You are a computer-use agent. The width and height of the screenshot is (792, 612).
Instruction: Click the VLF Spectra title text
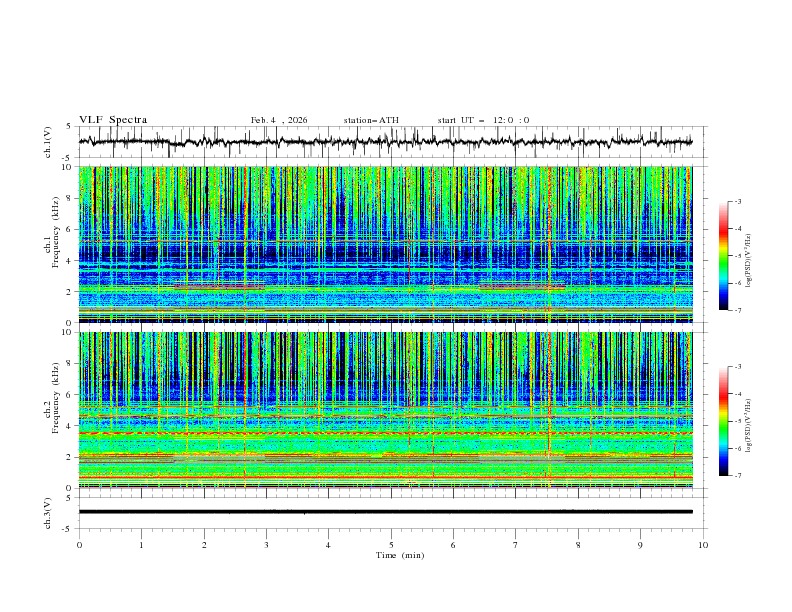(x=113, y=120)
